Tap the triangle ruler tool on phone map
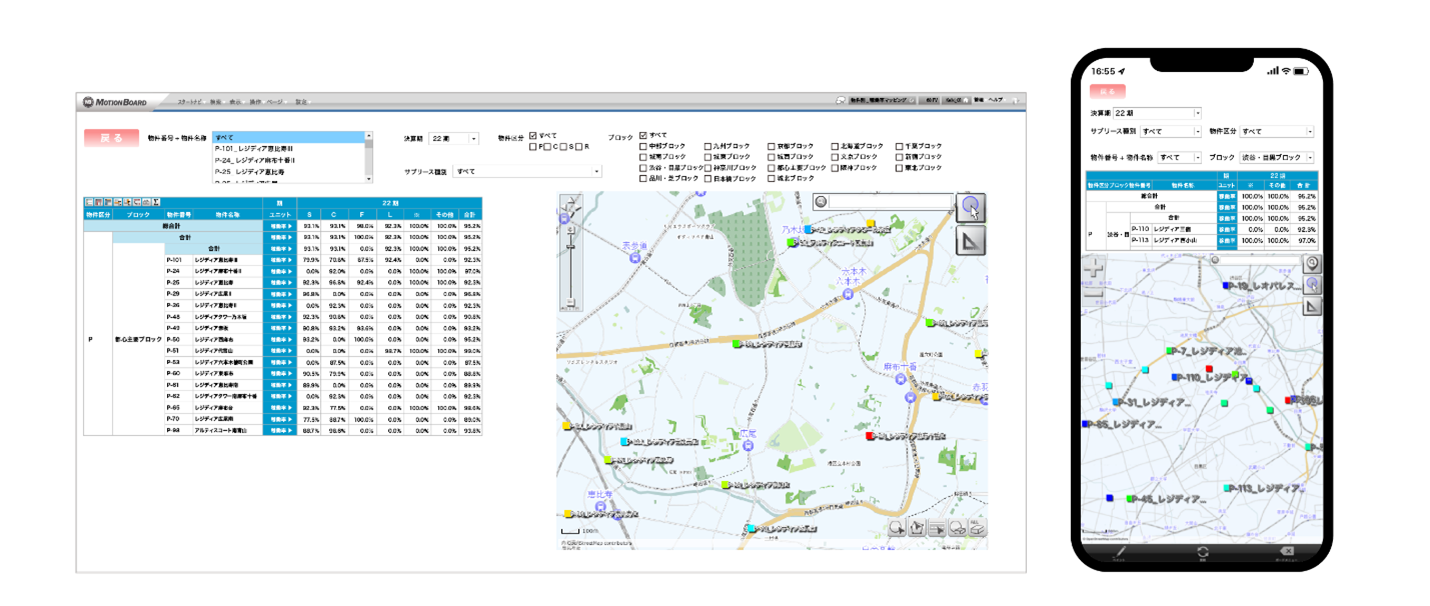 [1313, 306]
